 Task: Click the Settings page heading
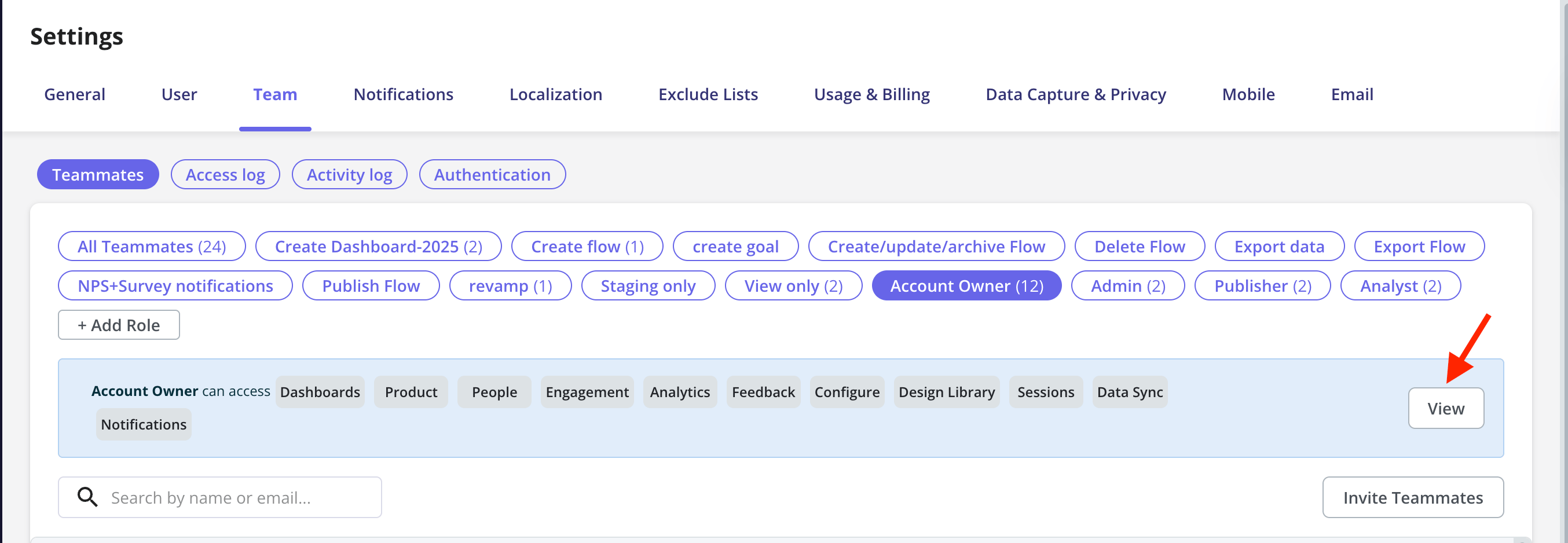pyautogui.click(x=76, y=36)
